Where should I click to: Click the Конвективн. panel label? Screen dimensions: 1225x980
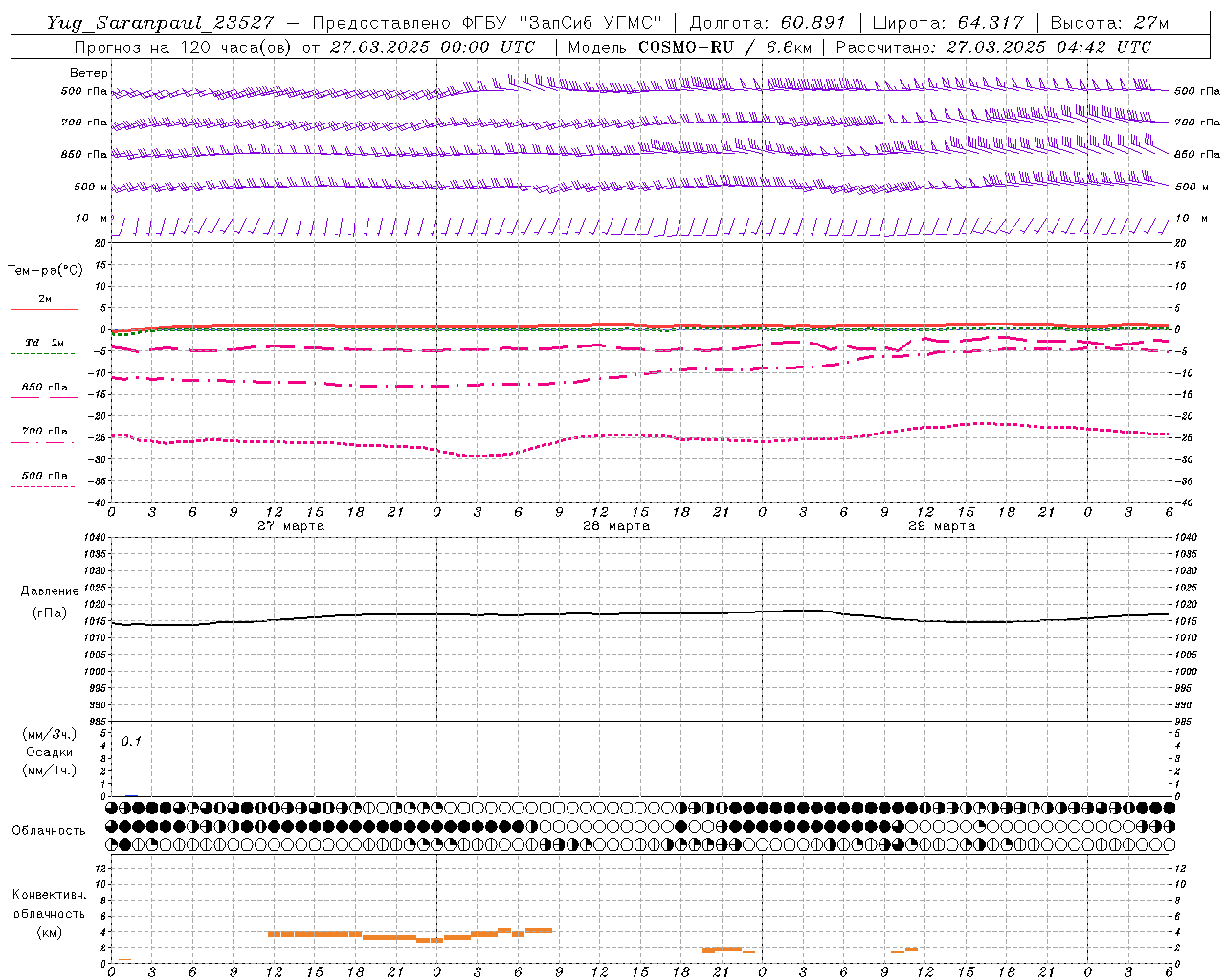49,895
